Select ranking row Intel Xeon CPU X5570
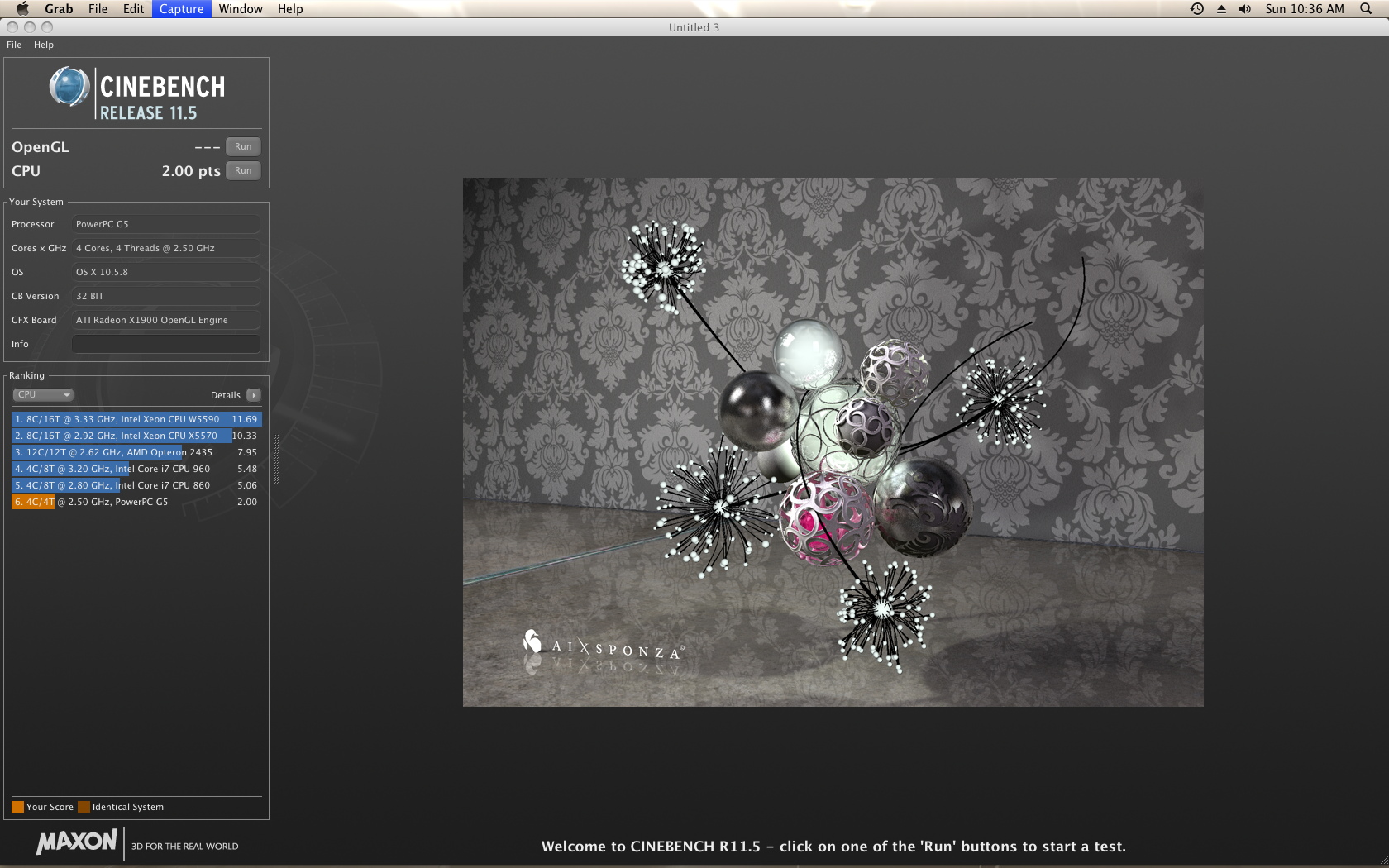Viewport: 1389px width, 868px height. pyautogui.click(x=136, y=436)
